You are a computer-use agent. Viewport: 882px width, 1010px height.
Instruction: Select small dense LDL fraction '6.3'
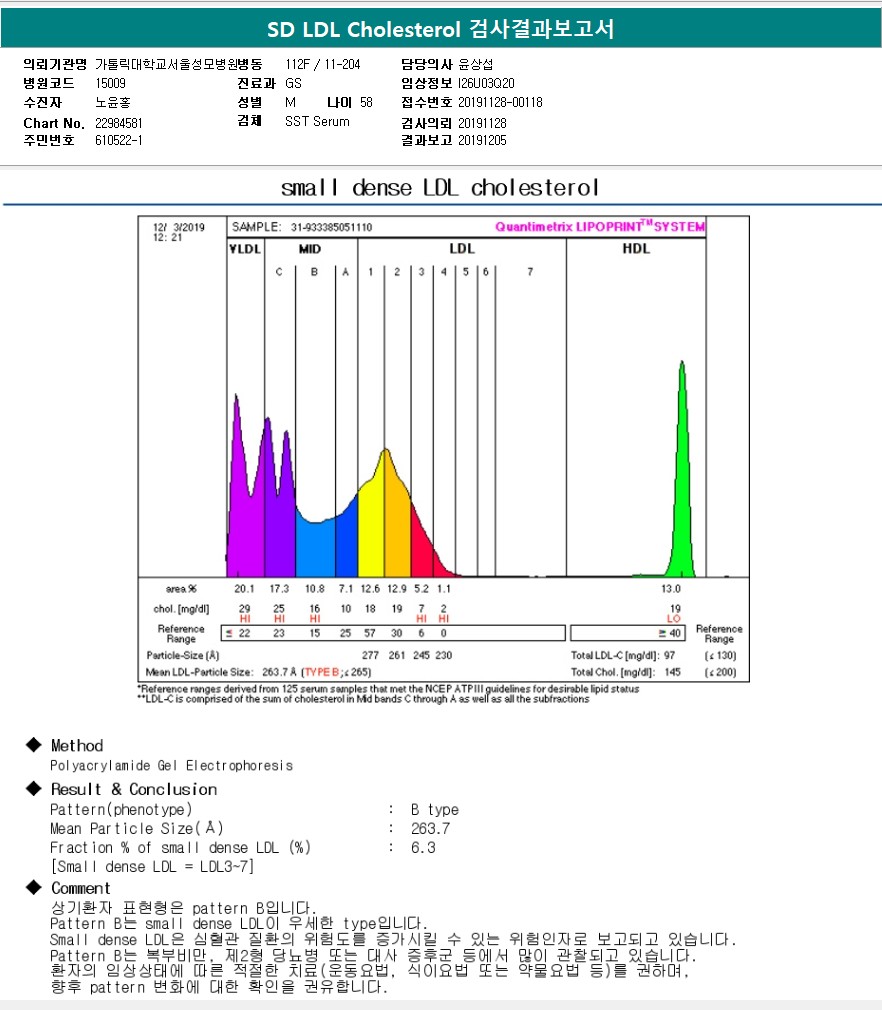point(423,848)
